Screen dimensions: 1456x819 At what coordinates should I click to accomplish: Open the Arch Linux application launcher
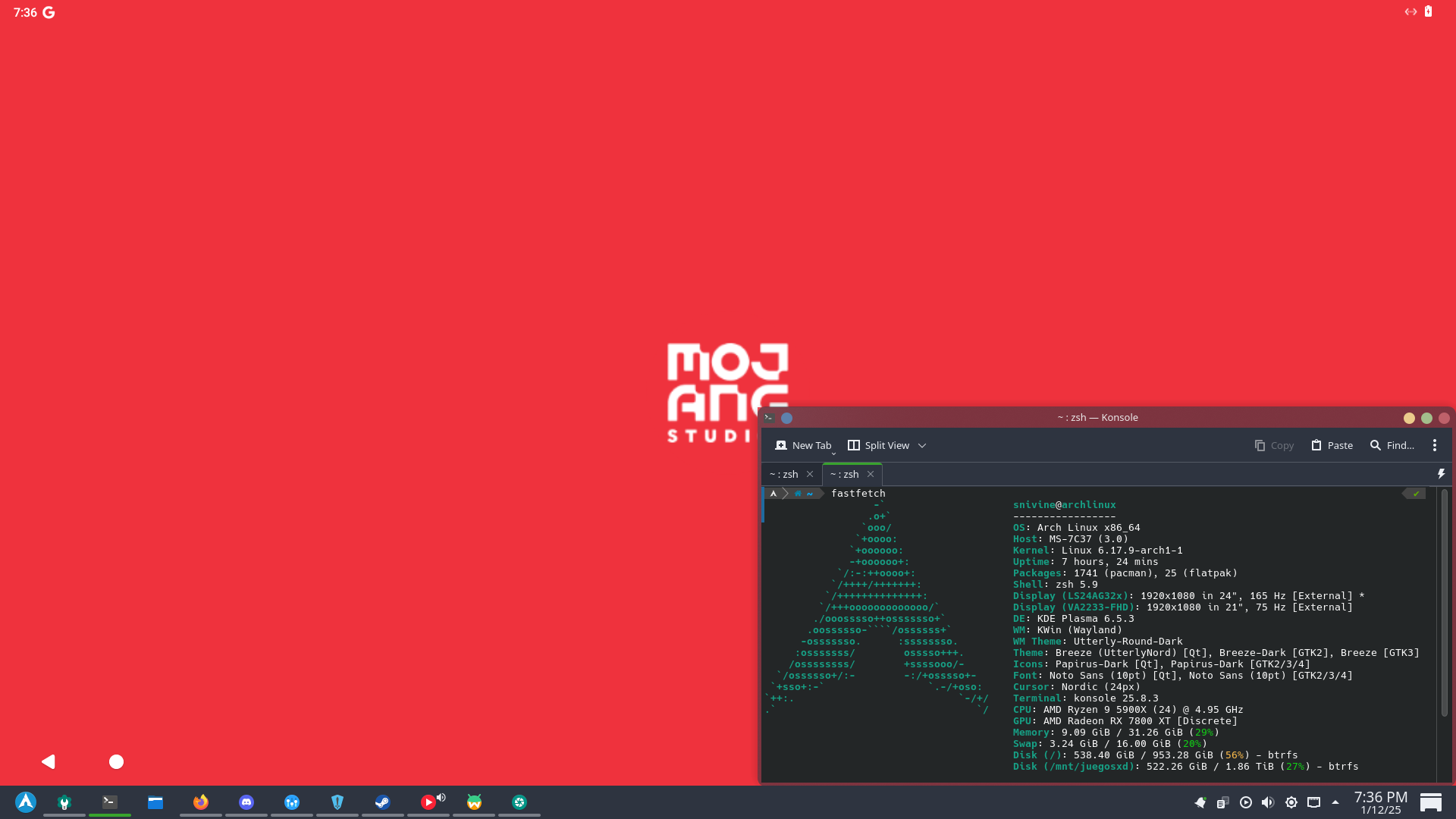pos(26,802)
